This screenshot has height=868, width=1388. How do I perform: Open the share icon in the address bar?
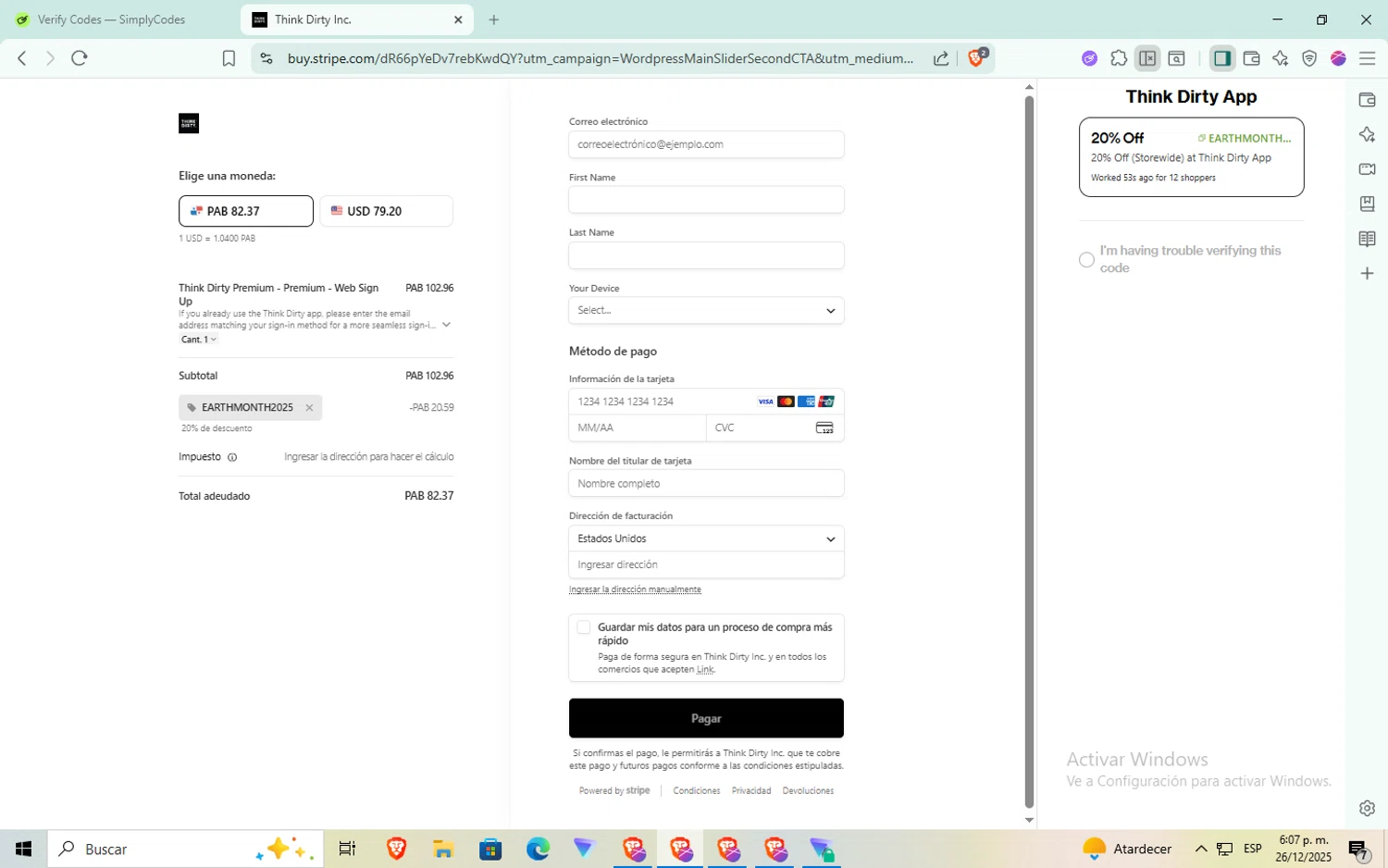pos(941,58)
